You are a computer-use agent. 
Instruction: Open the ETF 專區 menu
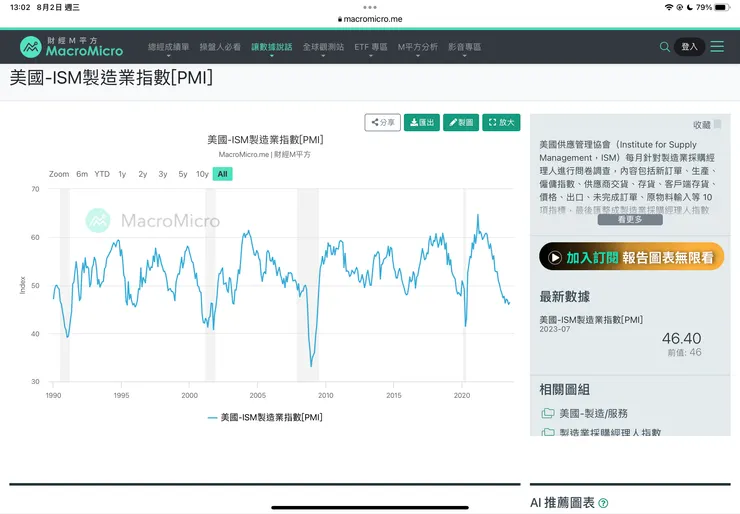[371, 47]
